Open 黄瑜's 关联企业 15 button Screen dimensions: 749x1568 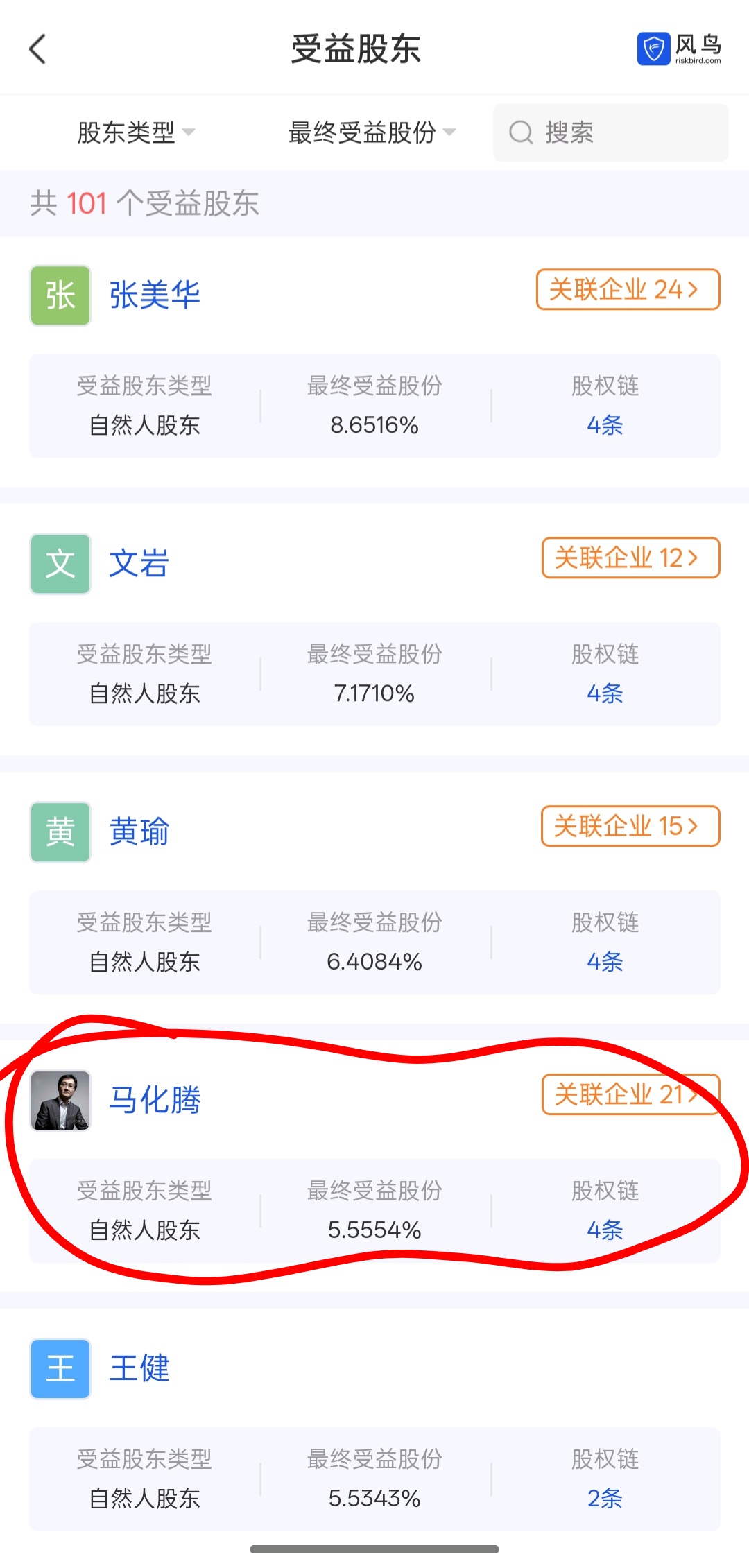pos(630,827)
